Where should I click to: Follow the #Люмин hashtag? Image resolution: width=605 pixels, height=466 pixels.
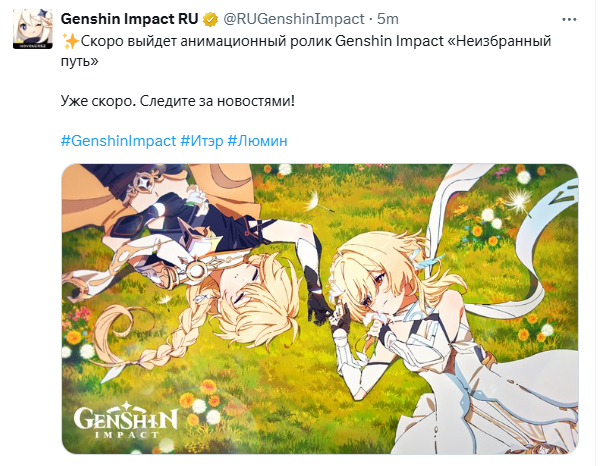[257, 141]
